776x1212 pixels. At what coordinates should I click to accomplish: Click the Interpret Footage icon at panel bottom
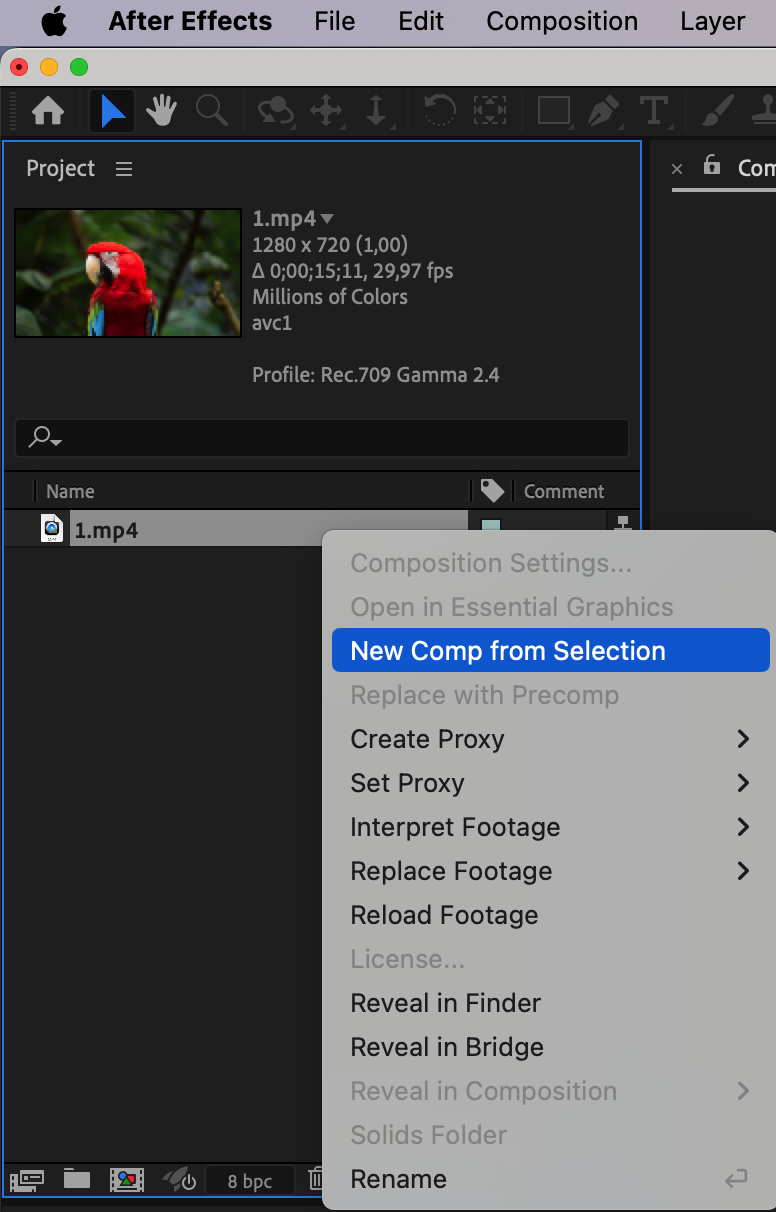pyautogui.click(x=27, y=1180)
